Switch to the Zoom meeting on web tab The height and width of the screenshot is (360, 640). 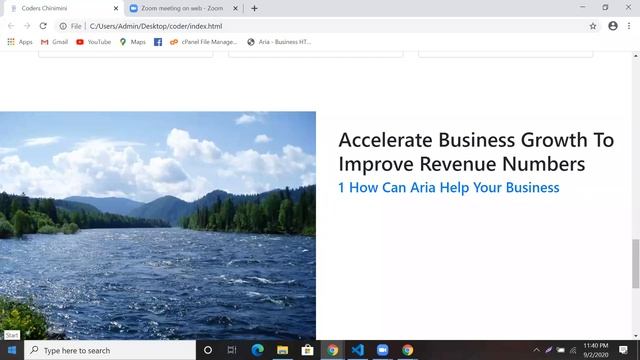coord(182,8)
